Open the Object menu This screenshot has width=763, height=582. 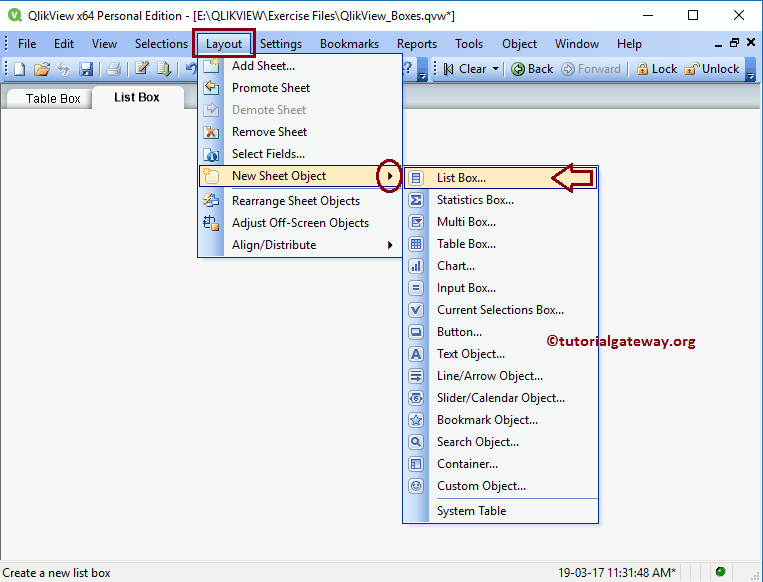click(519, 44)
